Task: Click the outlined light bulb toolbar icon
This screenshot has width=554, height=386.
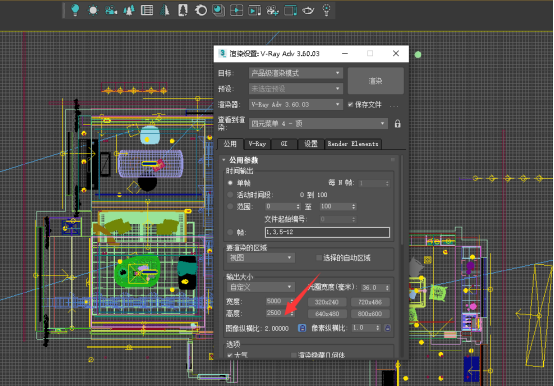Action: (x=326, y=10)
